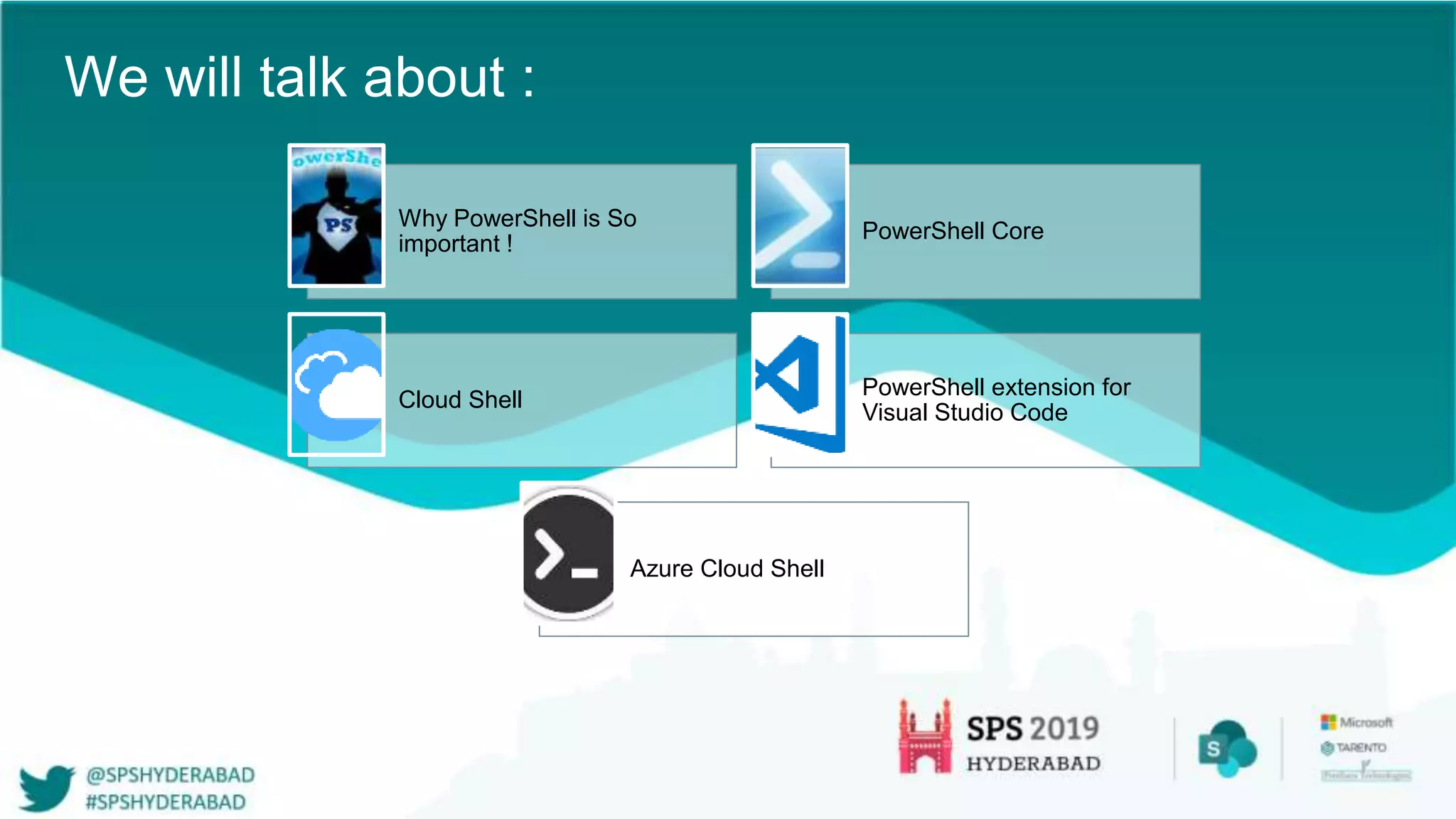Click the 'HYDERABAD' text under SPS 2019

coord(1034,764)
